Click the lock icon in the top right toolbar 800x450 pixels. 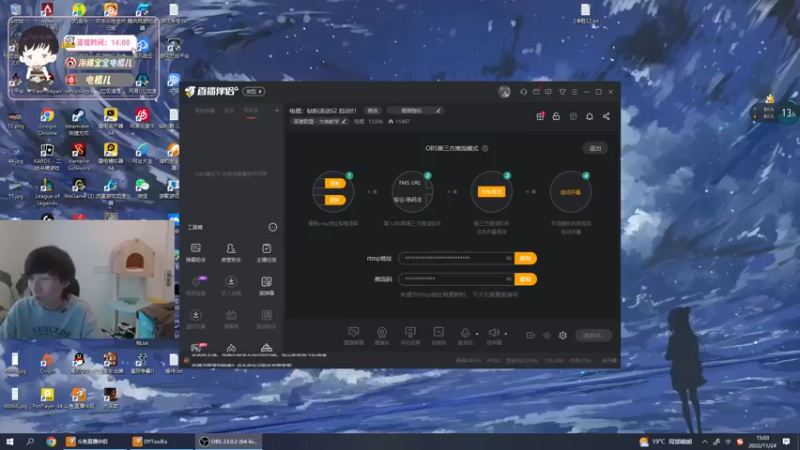click(x=556, y=116)
